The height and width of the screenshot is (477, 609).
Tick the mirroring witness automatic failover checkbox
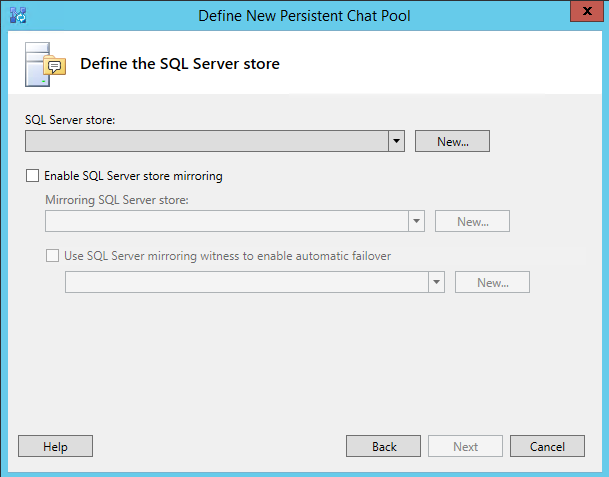(52, 256)
